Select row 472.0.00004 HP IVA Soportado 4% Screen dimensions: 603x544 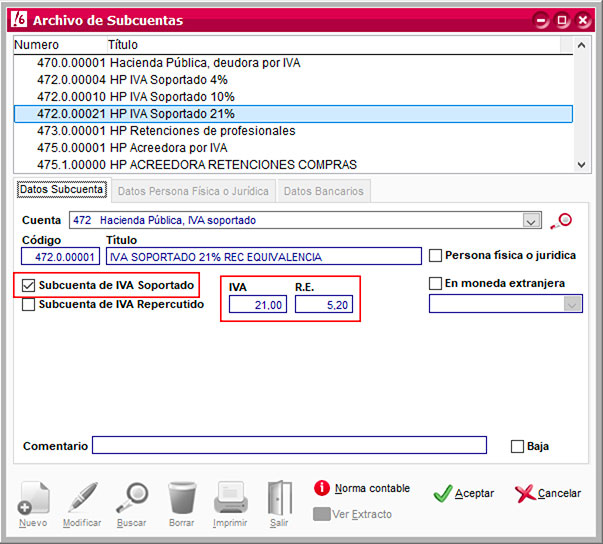coord(293,80)
